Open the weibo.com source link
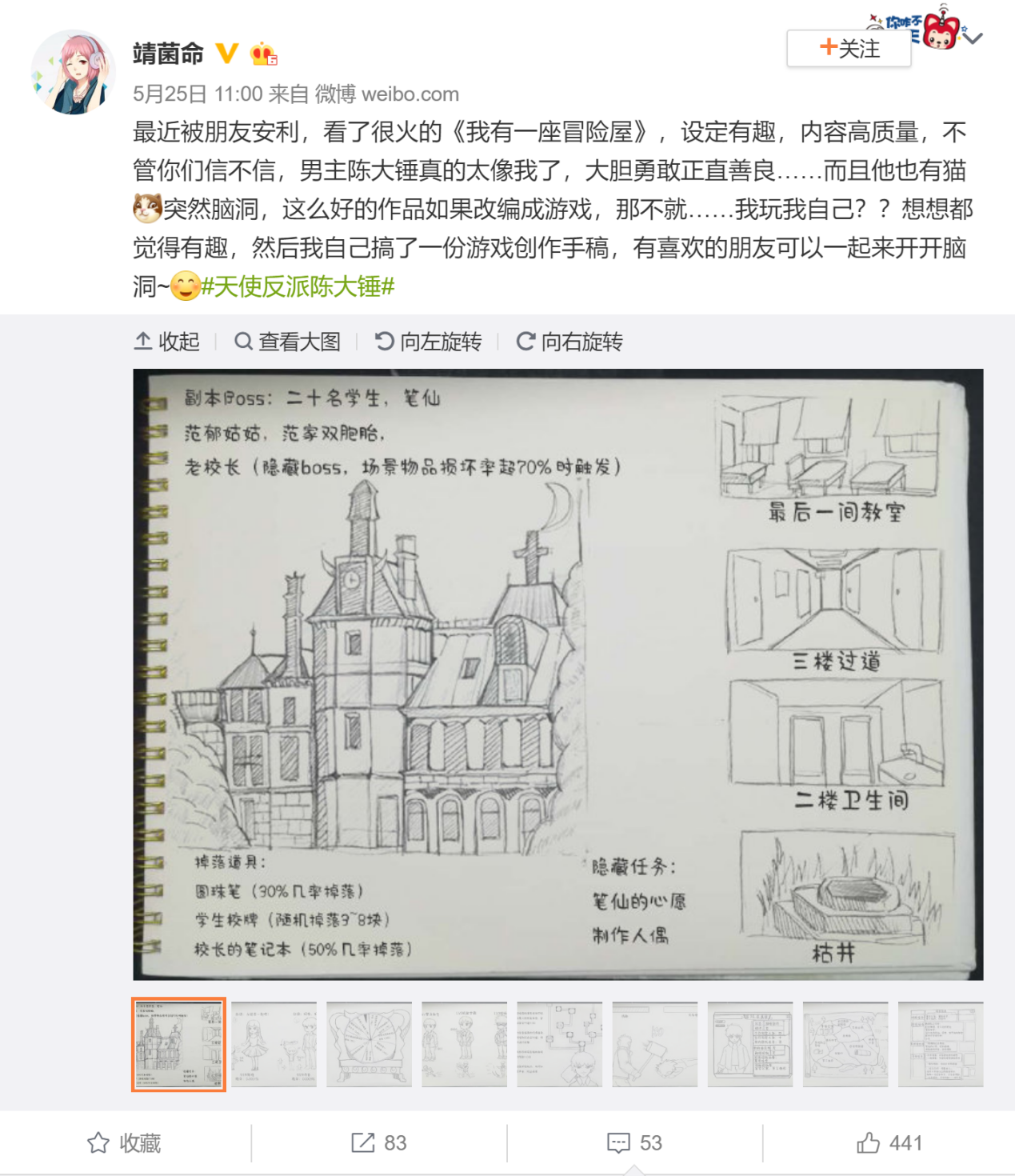The width and height of the screenshot is (1015, 1176). click(410, 94)
